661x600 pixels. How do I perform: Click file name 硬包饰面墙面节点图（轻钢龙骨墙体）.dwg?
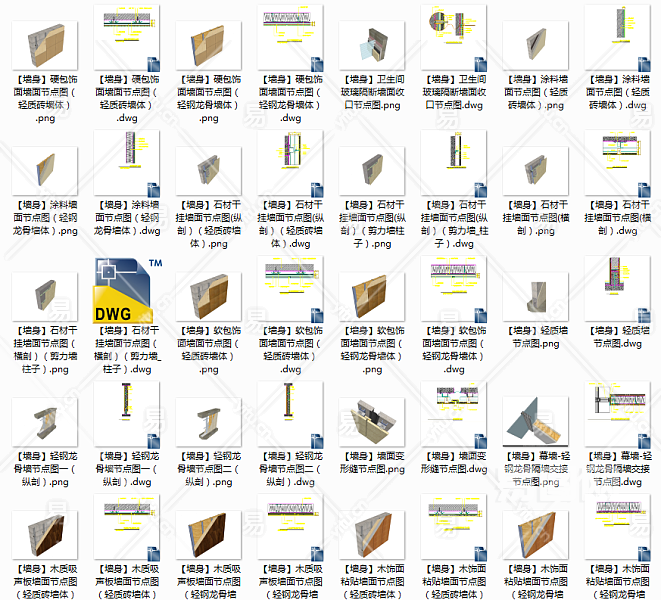290,99
